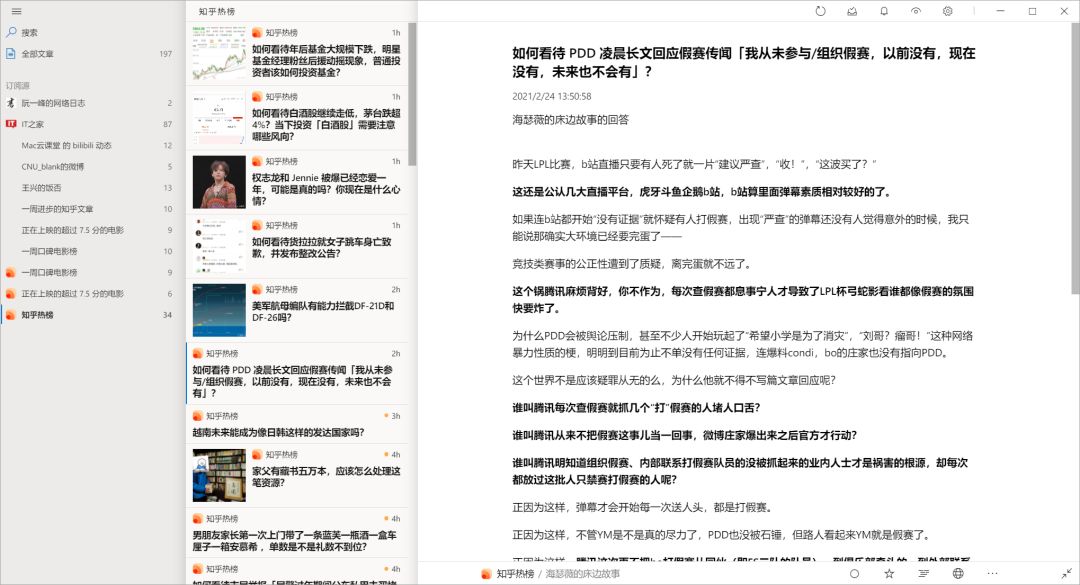Select the 知乎热榜 feed in sidebar
Image resolution: width=1080 pixels, height=585 pixels.
click(92, 315)
